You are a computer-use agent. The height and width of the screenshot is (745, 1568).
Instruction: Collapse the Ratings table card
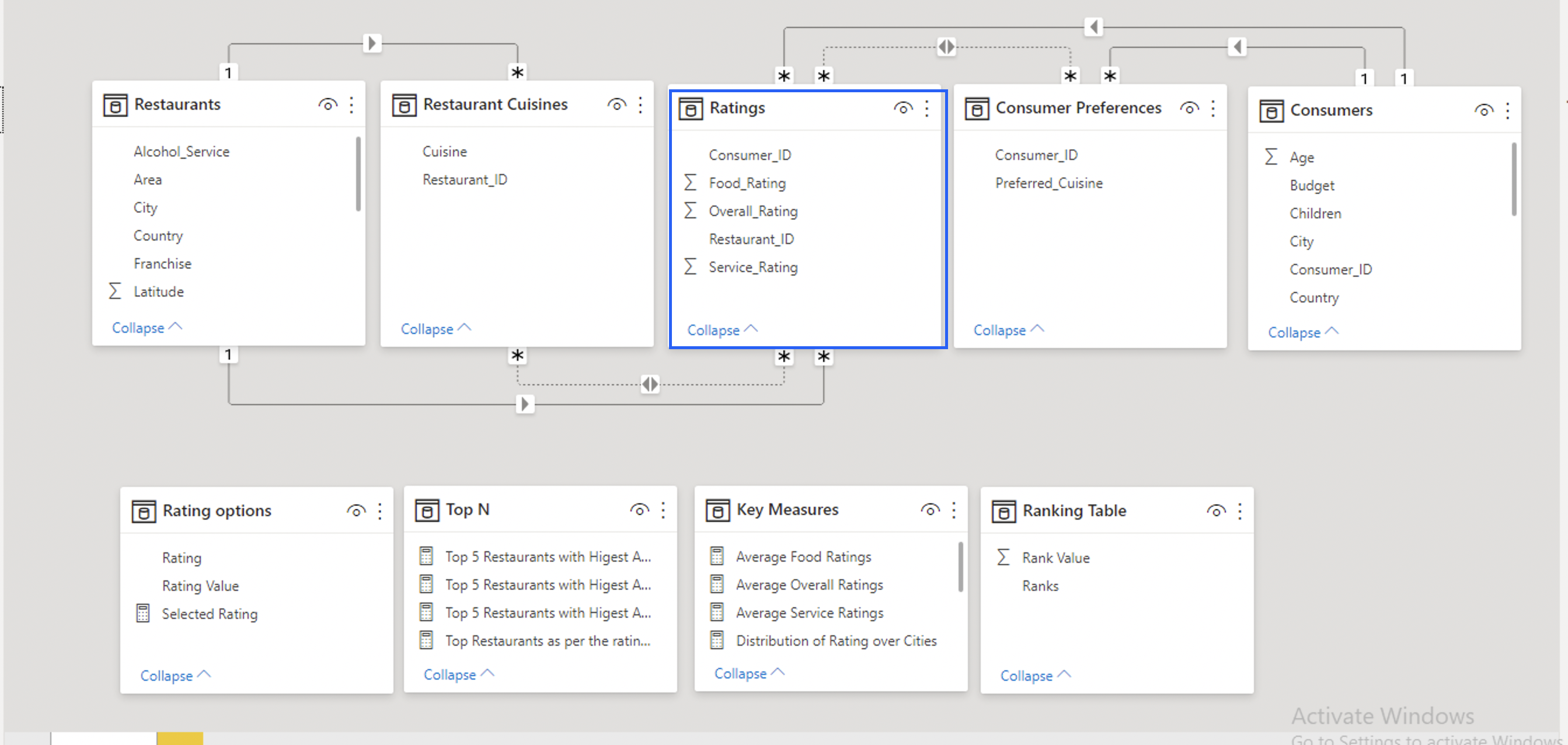point(723,330)
